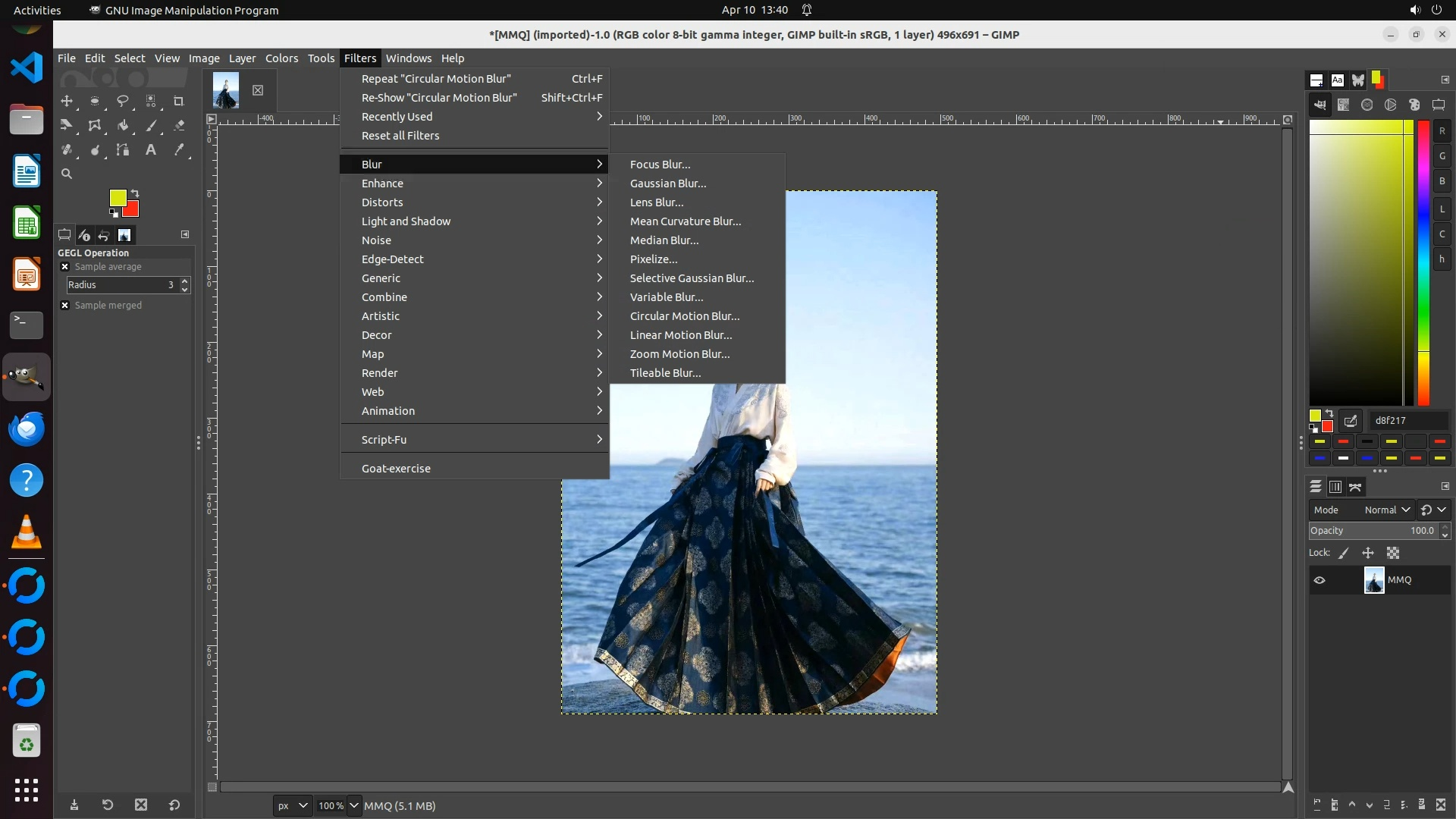Click the yellow foreground color swatch
This screenshot has height=819, width=1456.
[x=117, y=198]
